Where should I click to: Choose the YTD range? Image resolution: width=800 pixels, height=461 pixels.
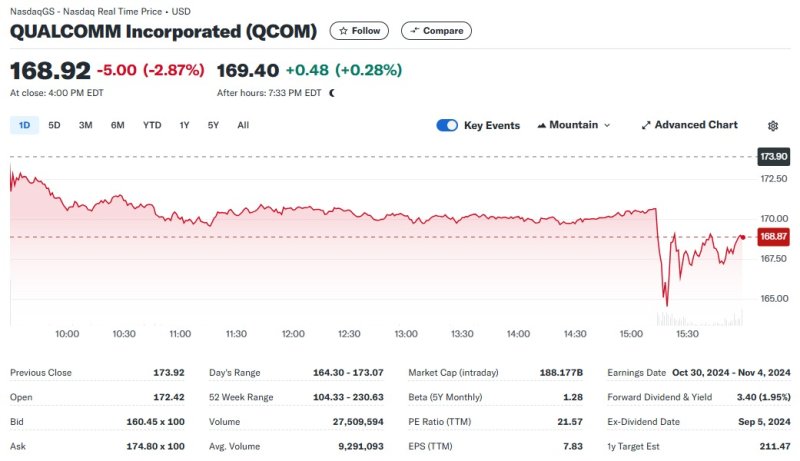[152, 125]
